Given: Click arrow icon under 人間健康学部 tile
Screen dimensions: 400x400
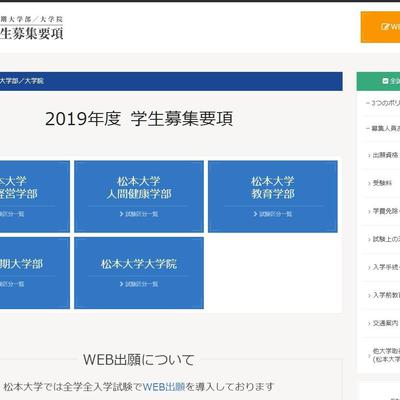Looking at the screenshot, I should (122, 214).
